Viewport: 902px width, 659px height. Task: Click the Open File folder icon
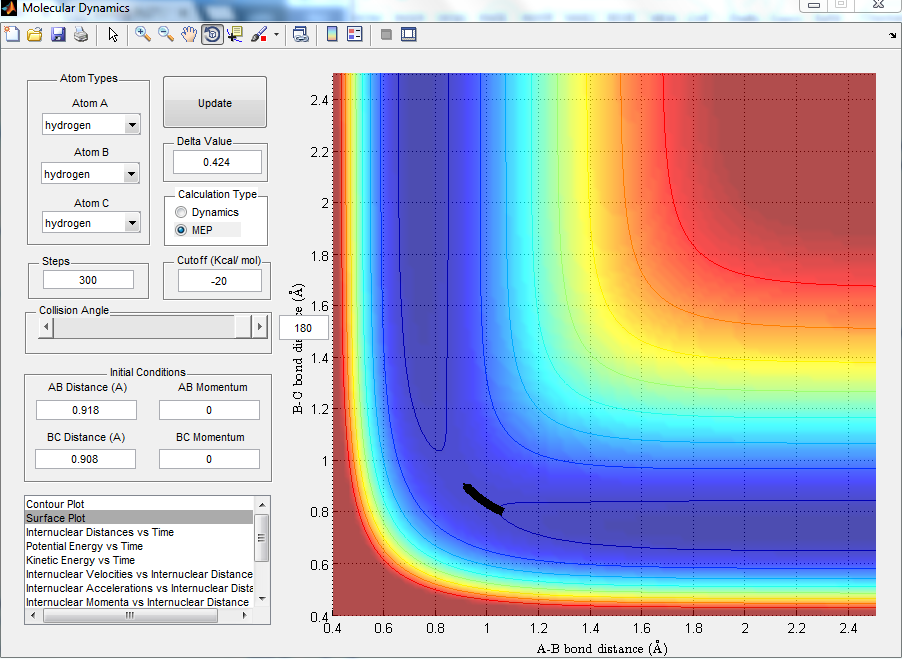pos(35,35)
